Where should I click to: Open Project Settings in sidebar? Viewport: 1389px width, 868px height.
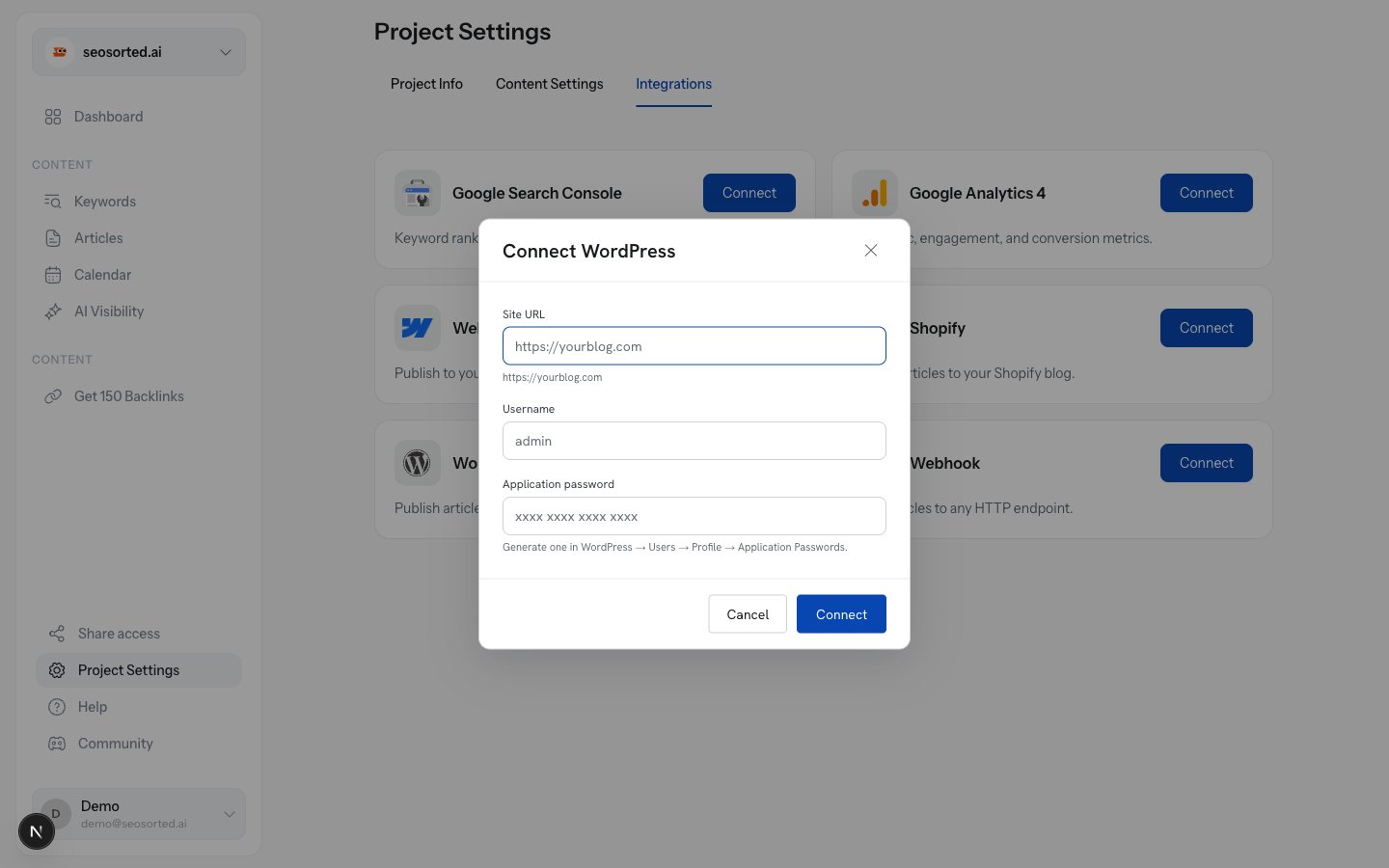139,670
